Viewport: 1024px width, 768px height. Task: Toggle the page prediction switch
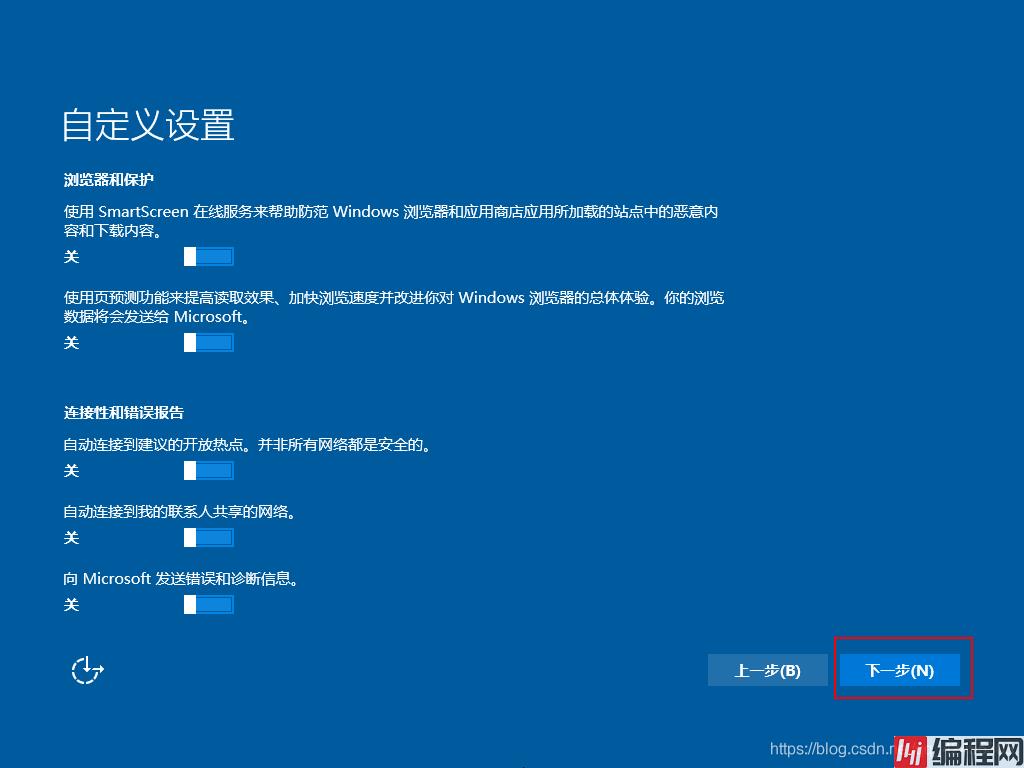click(x=209, y=343)
